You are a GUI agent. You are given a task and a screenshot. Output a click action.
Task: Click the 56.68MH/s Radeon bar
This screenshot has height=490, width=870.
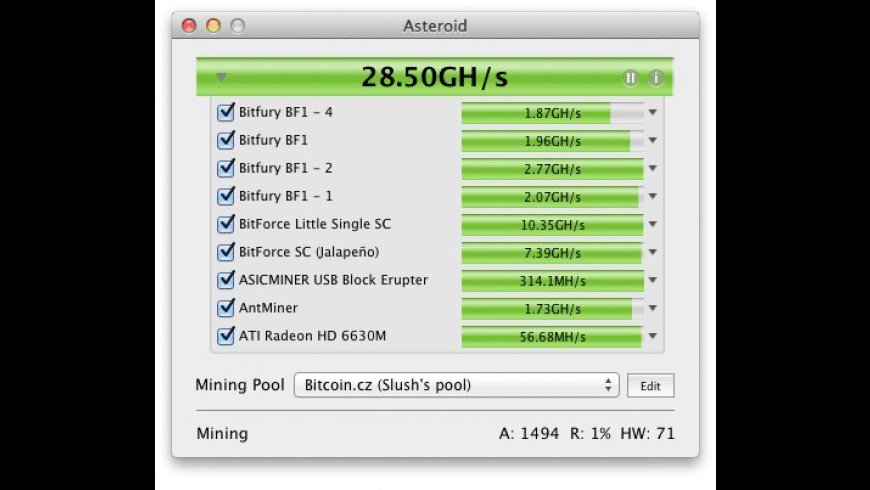553,337
